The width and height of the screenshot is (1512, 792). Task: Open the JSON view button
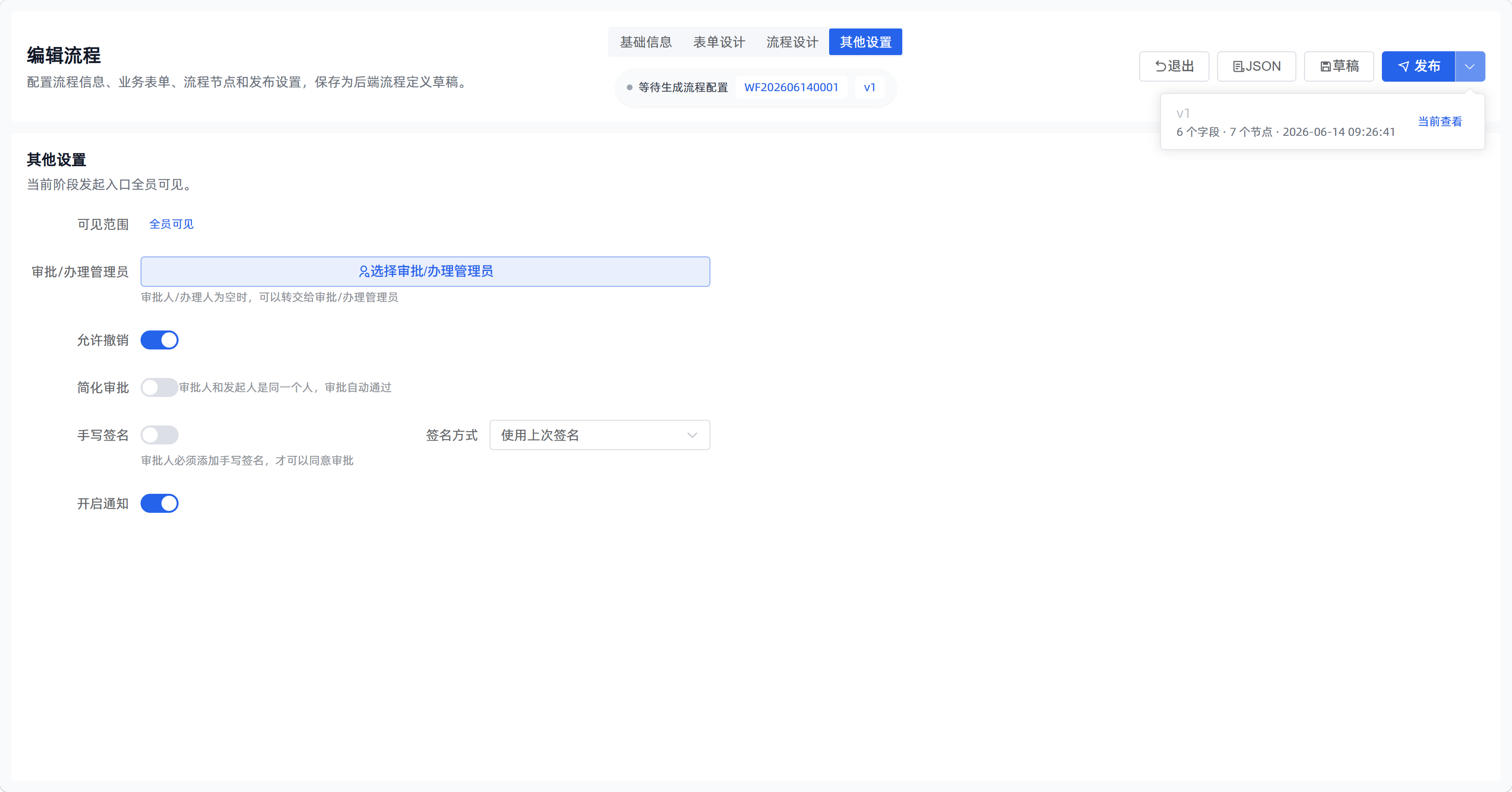[1256, 66]
